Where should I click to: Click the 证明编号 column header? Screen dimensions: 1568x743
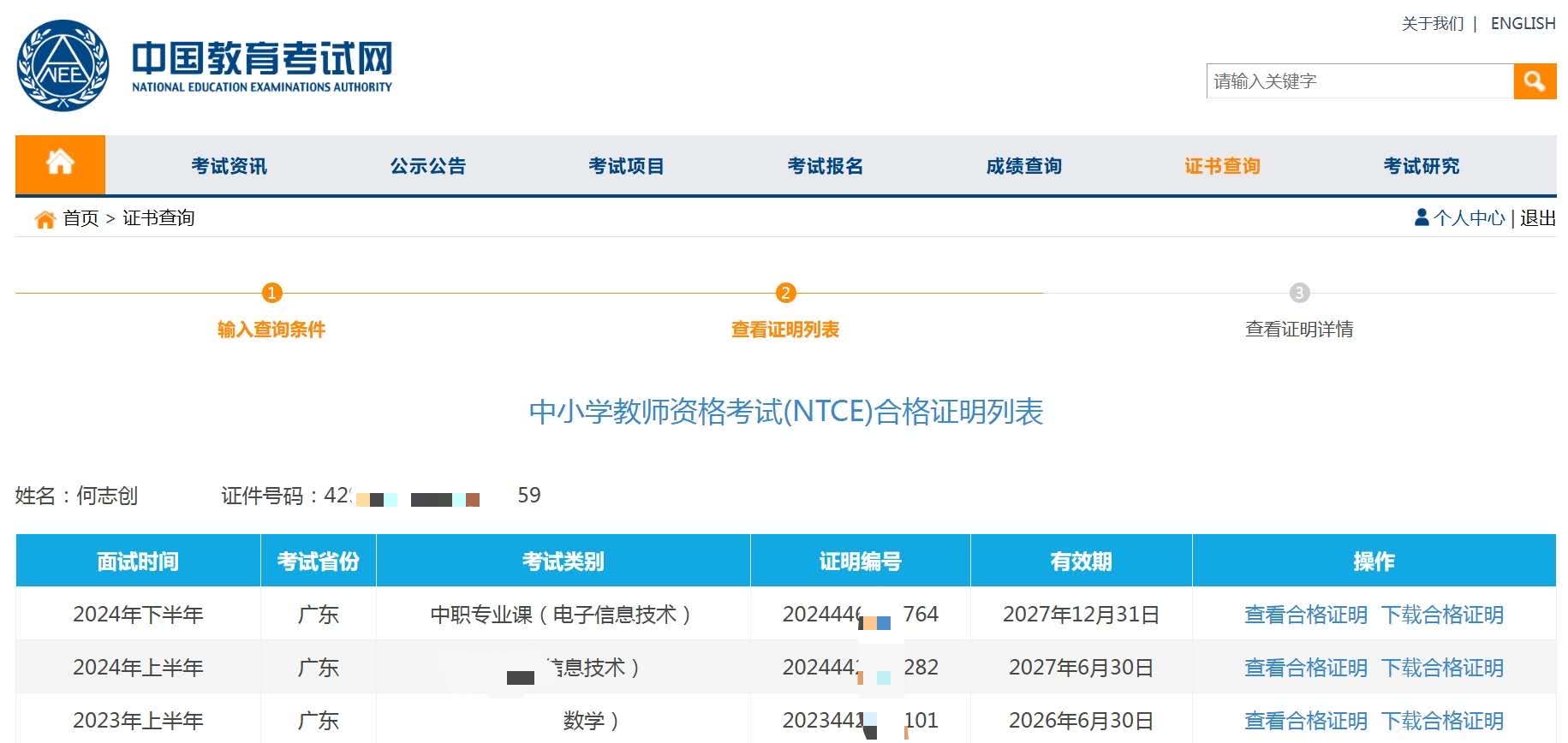coord(861,562)
